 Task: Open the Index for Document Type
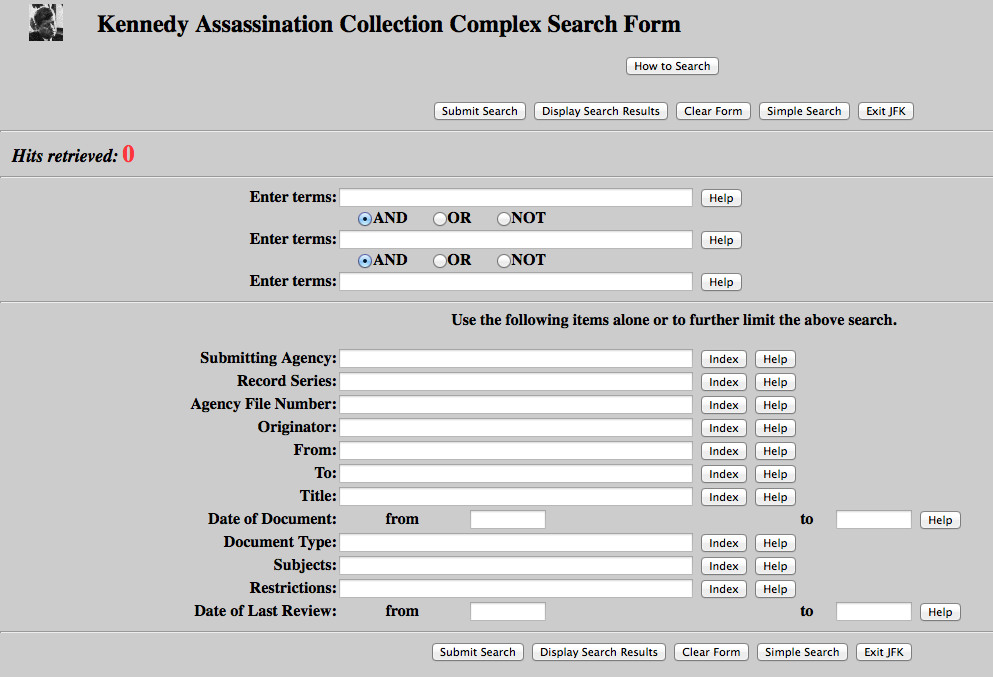point(723,543)
